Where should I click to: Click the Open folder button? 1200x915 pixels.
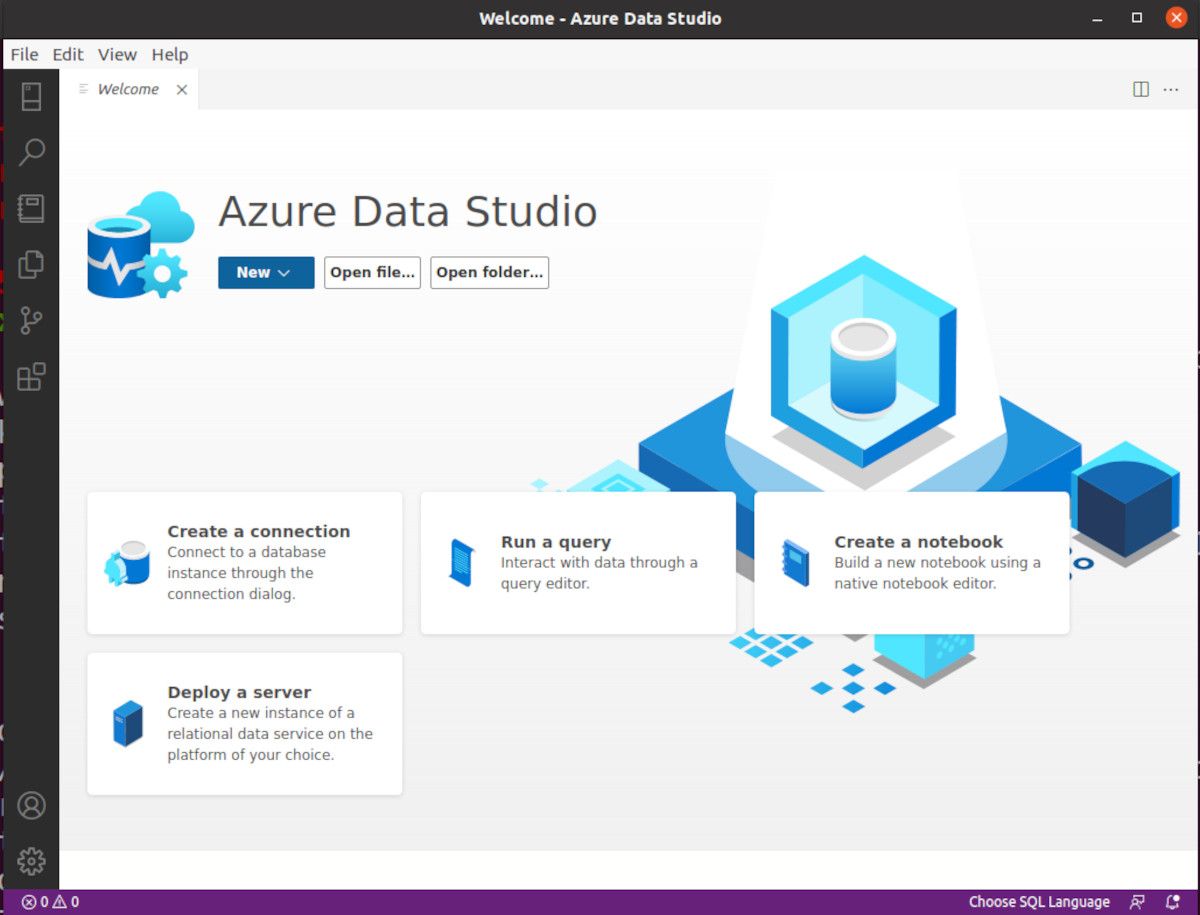click(489, 272)
